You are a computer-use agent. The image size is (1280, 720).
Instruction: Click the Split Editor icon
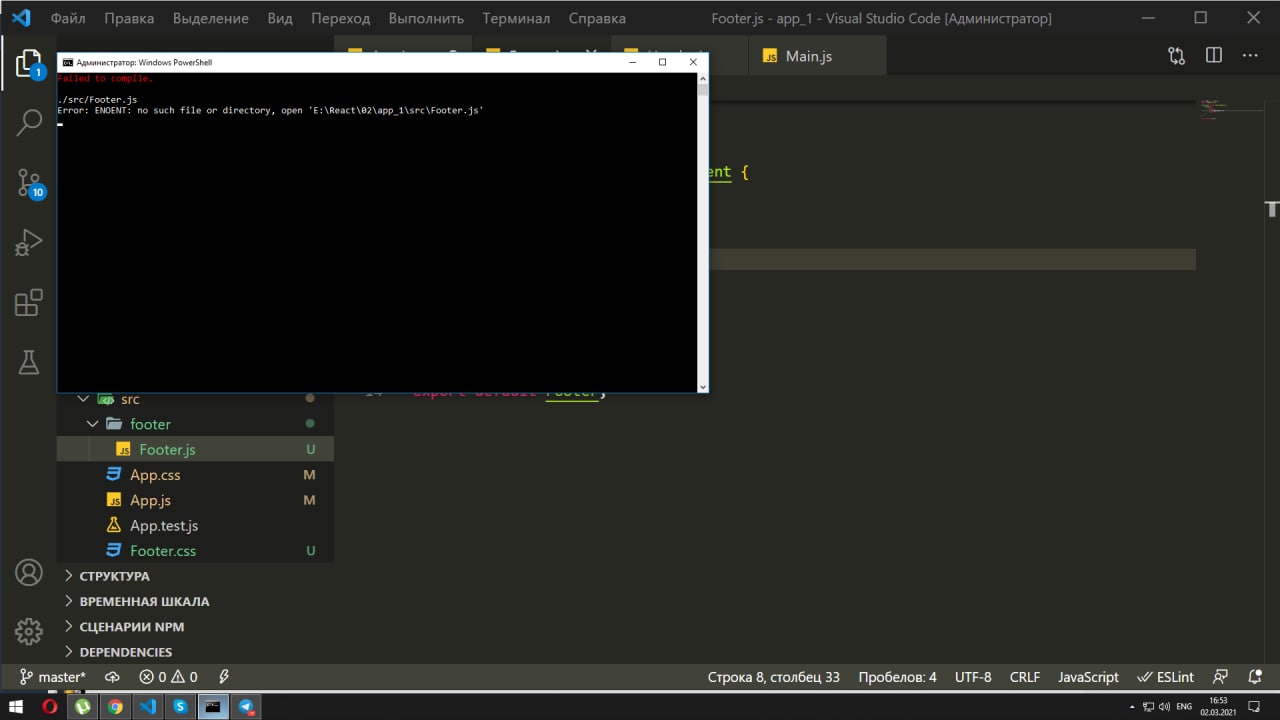pyautogui.click(x=1213, y=56)
